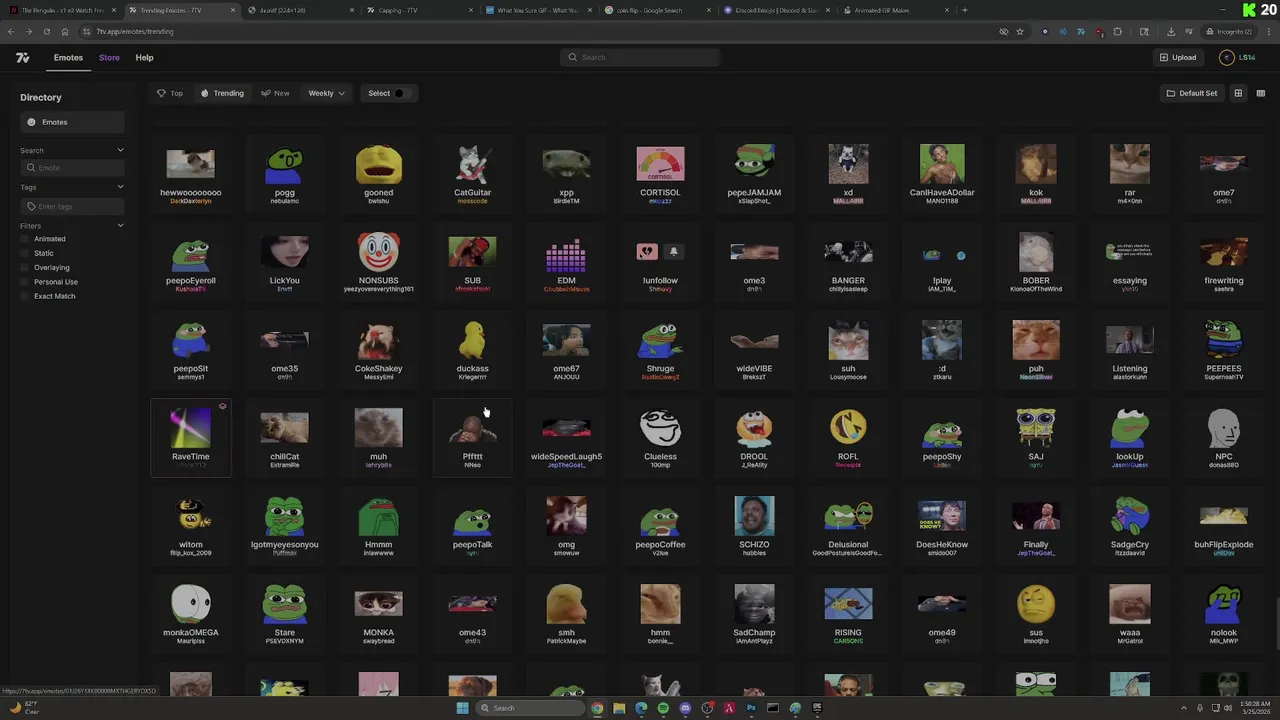Open the Store navigation item
1280x720 pixels.
(x=109, y=58)
